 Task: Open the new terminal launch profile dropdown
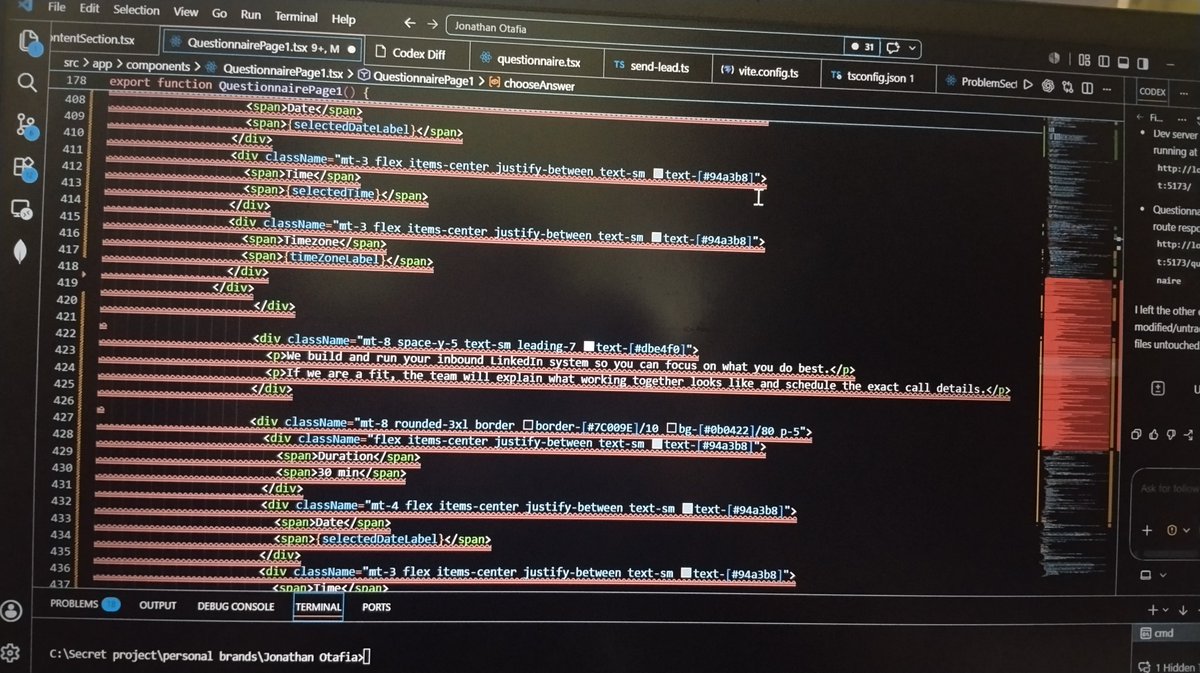point(1167,610)
